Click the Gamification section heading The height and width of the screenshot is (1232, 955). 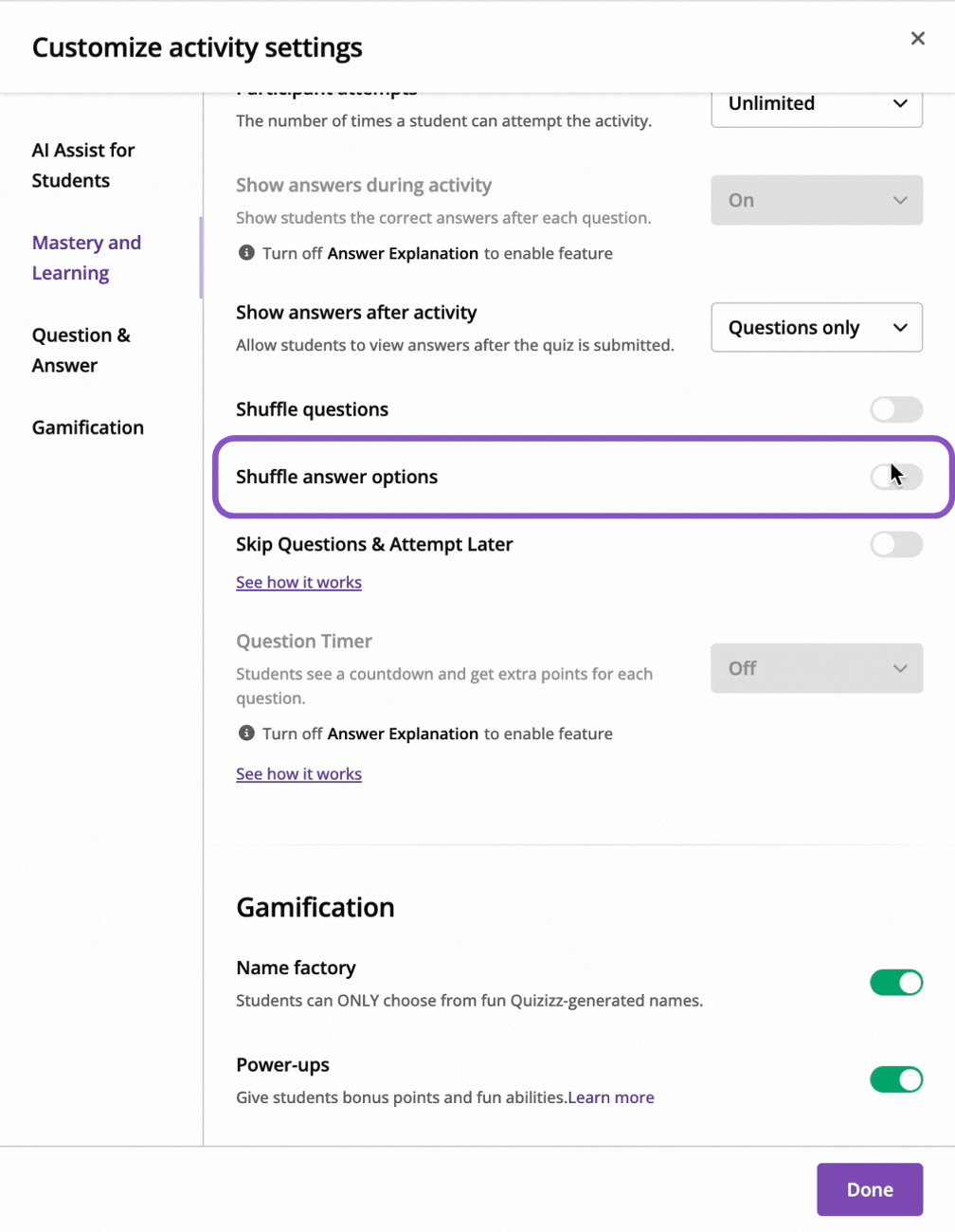click(315, 907)
